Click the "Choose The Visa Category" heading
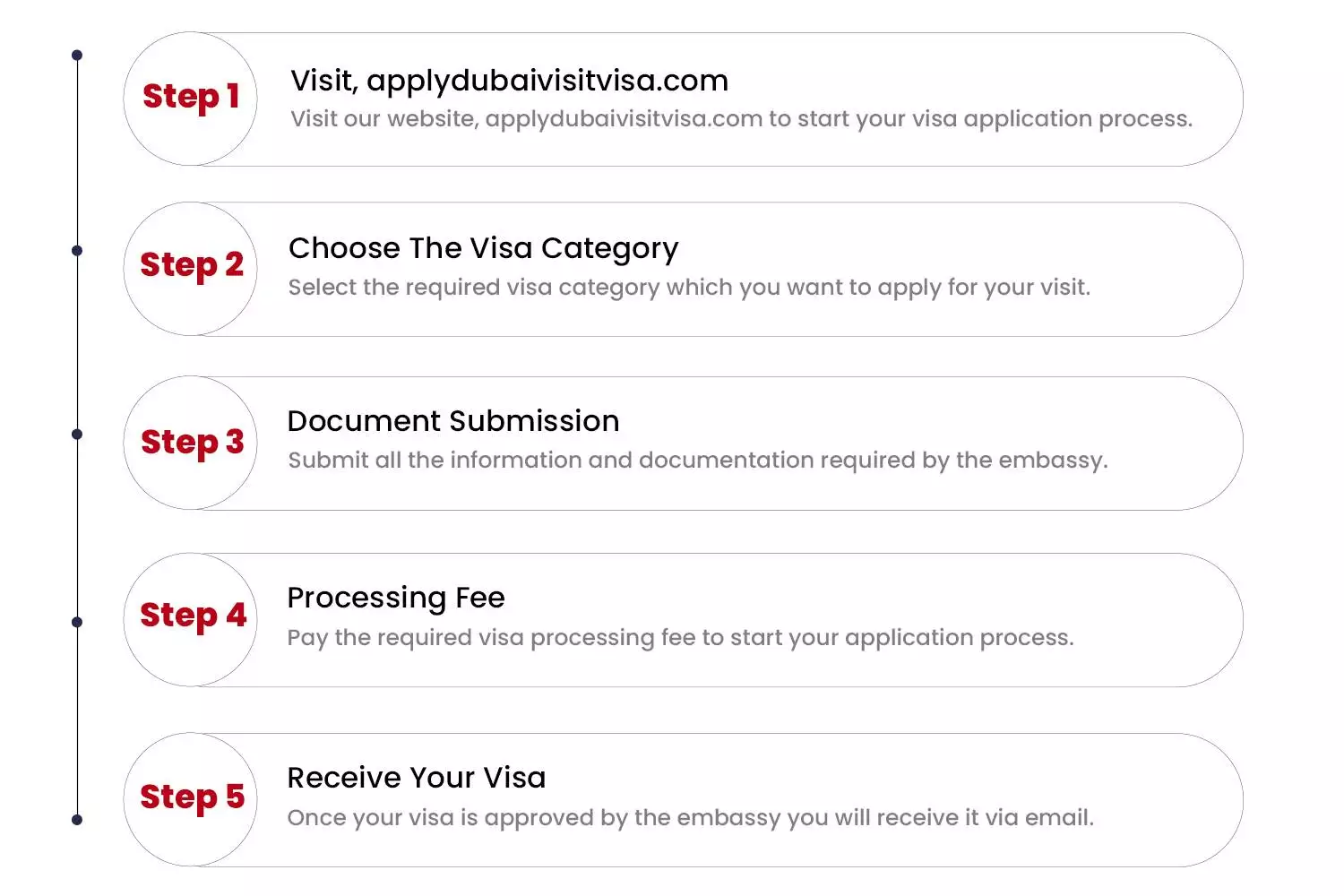 483,248
